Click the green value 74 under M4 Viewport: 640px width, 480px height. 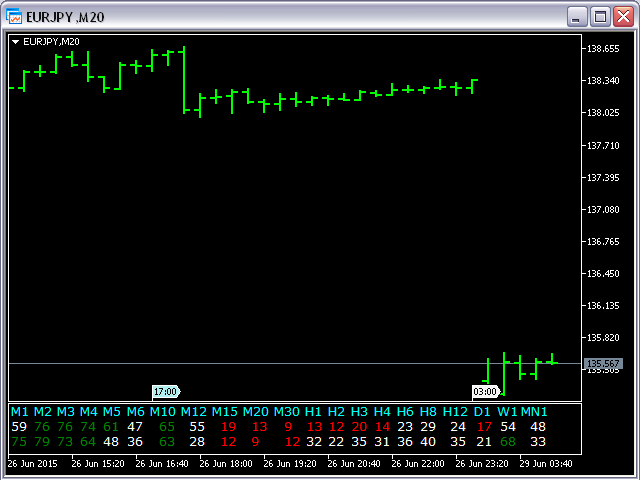88,427
